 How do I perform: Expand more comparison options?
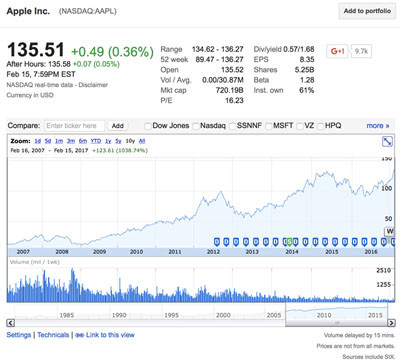pyautogui.click(x=378, y=126)
